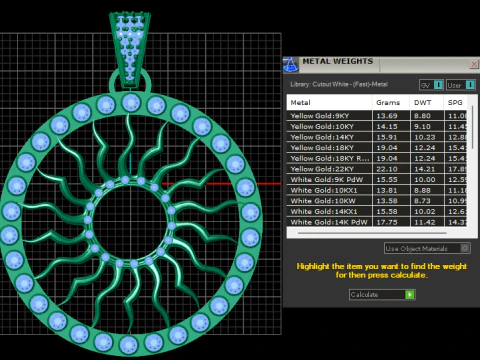This screenshot has height=360, width=480.
Task: Click the 13.69 grams value
Action: point(387,116)
